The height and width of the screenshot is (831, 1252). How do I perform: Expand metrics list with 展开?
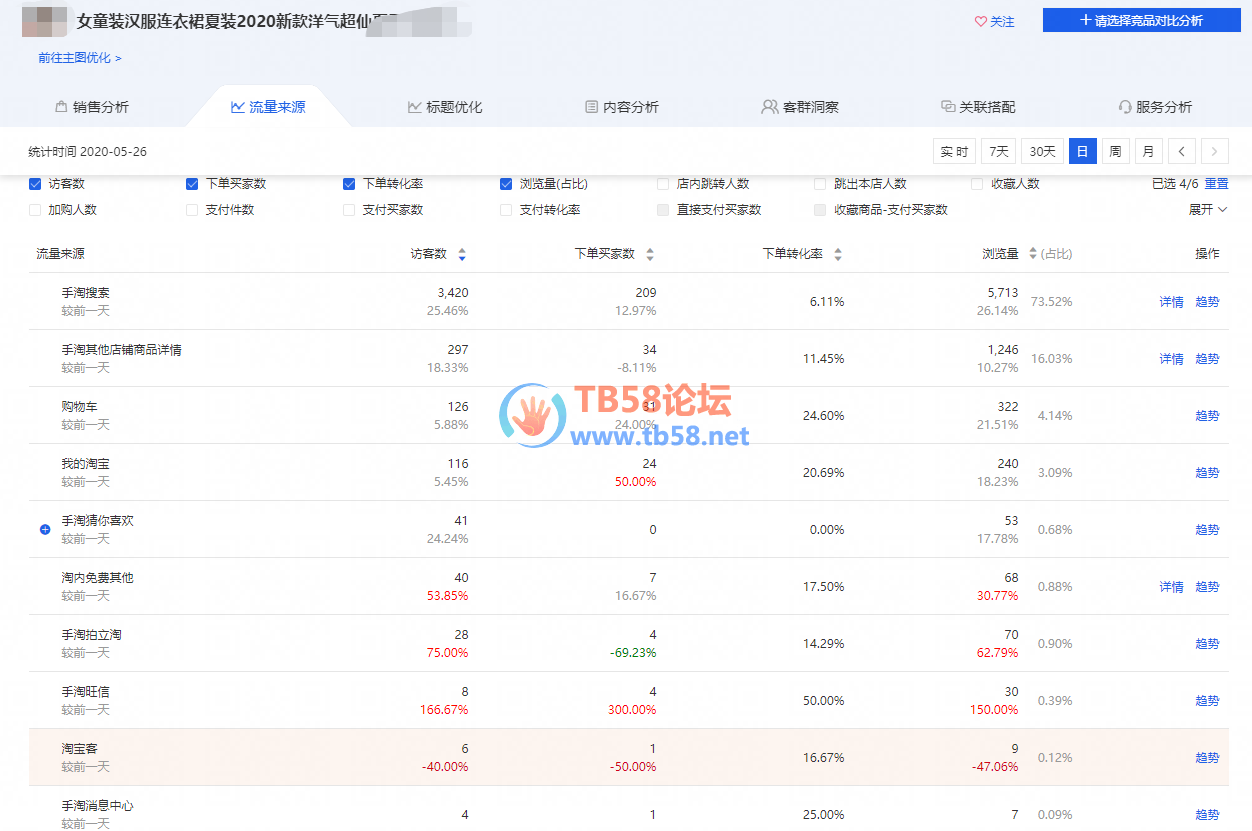[1207, 210]
